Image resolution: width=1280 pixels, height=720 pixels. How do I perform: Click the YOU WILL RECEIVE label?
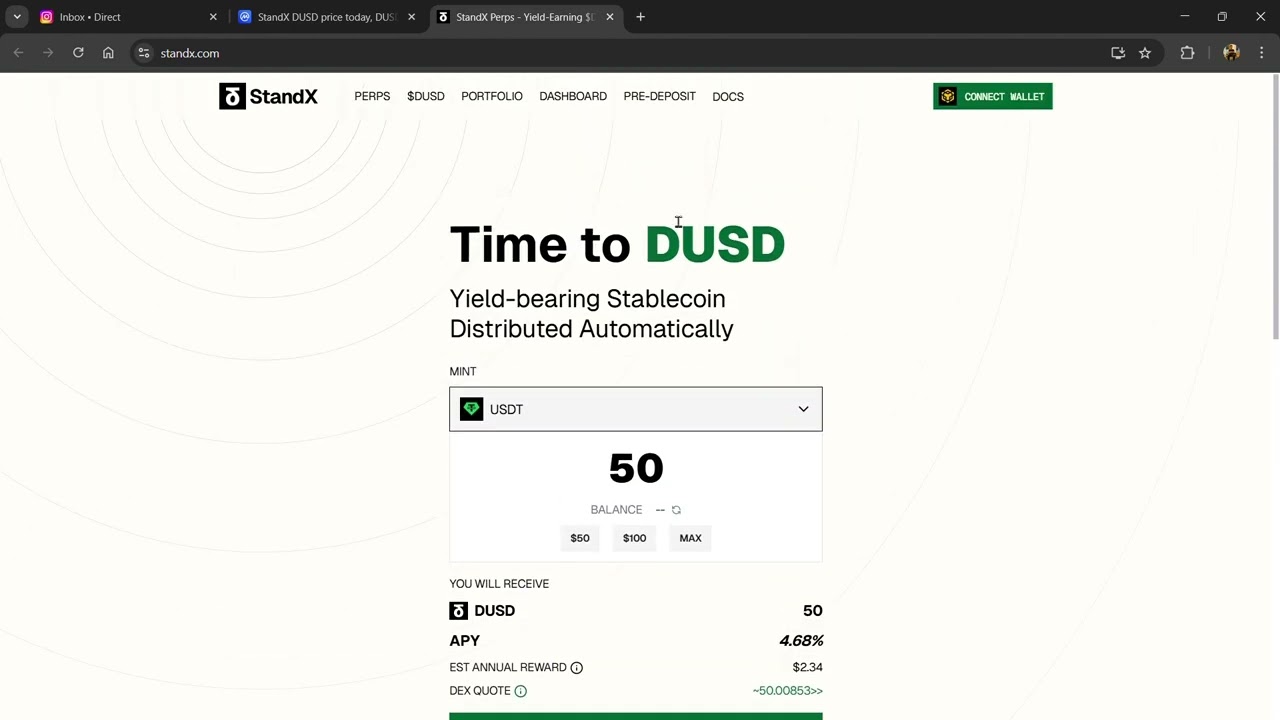click(x=499, y=584)
